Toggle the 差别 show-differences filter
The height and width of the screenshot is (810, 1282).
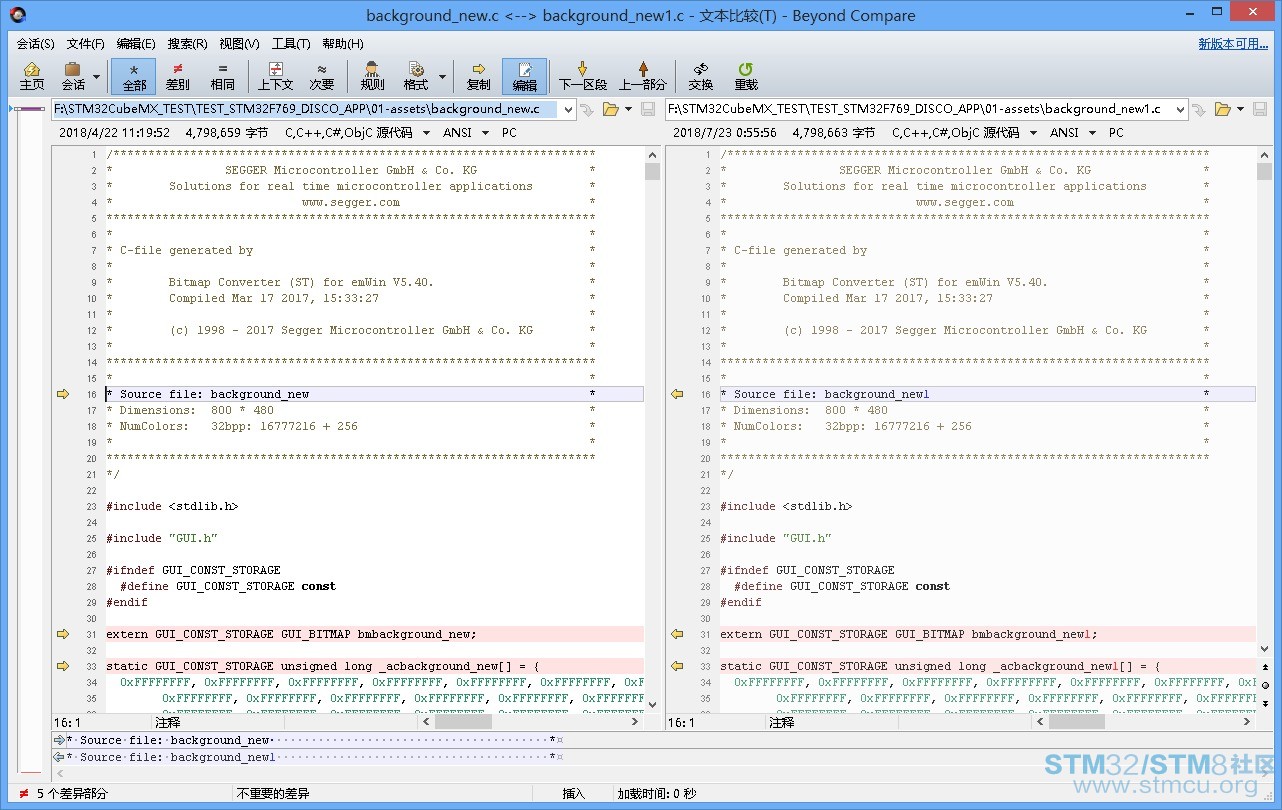(177, 76)
